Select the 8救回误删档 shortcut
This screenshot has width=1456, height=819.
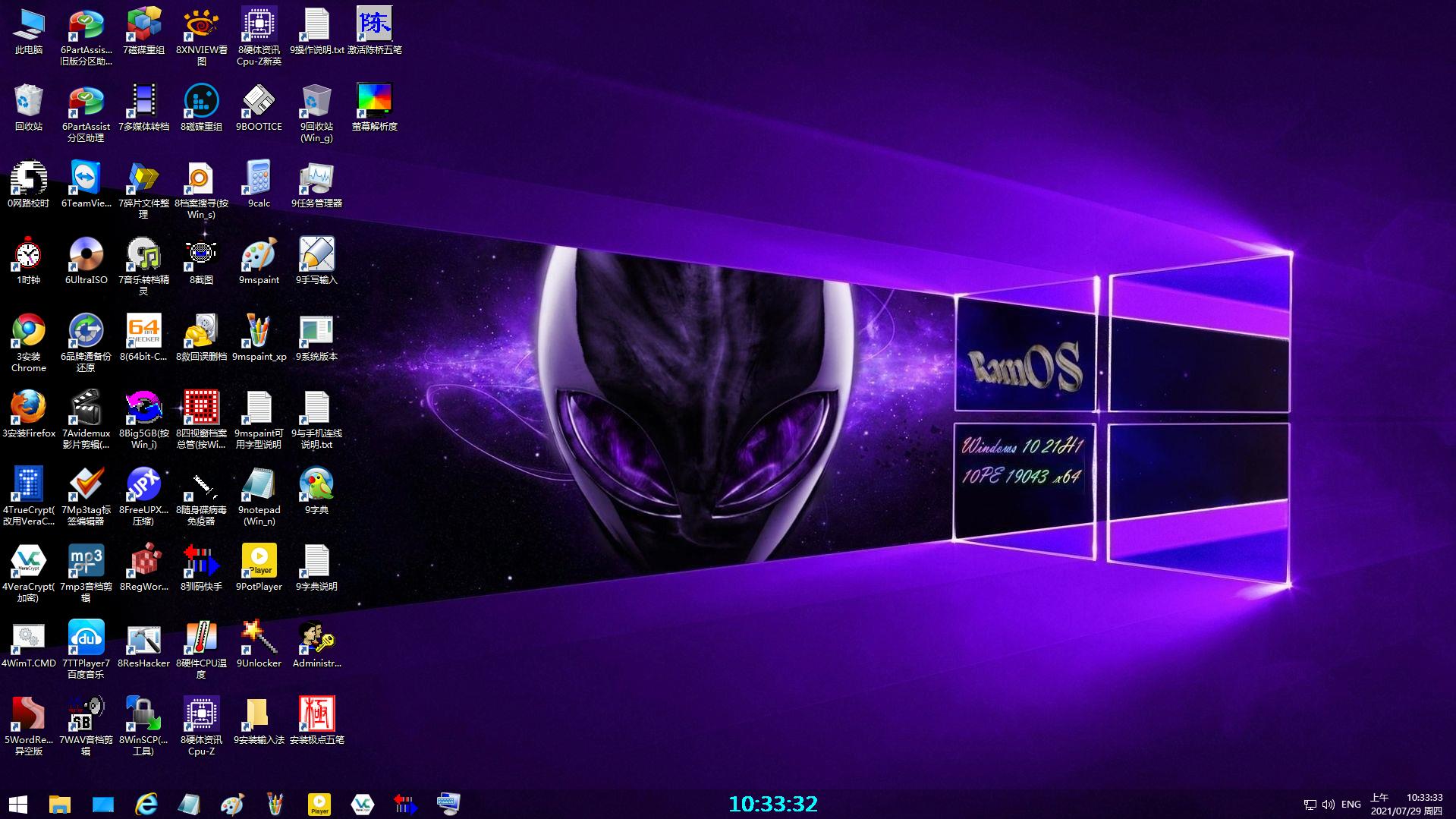(x=202, y=339)
